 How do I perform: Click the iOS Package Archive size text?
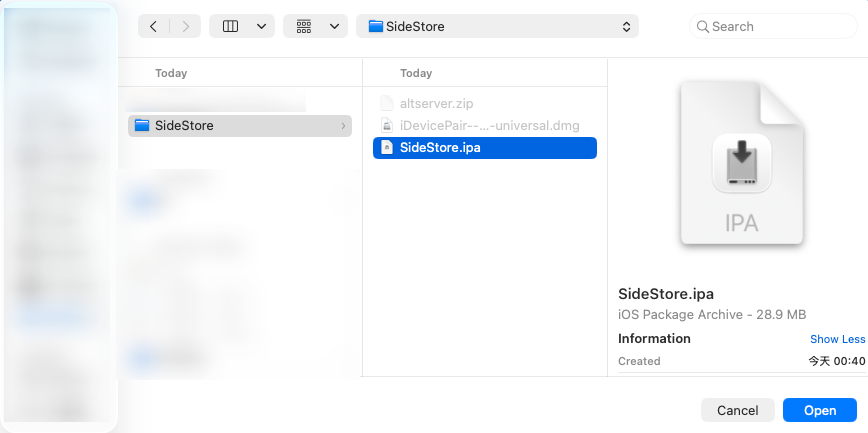(712, 315)
